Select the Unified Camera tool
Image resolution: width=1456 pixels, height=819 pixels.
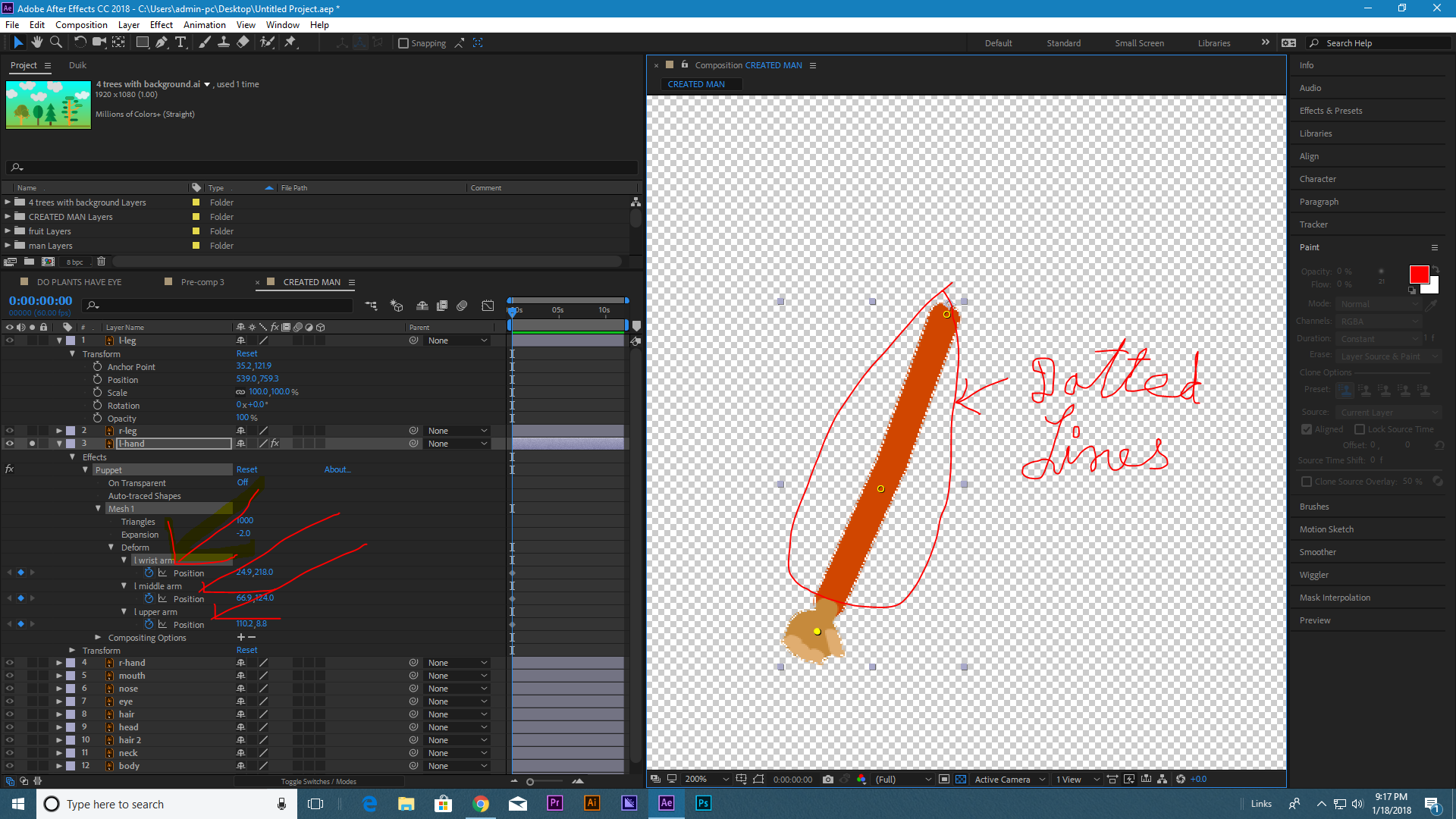pyautogui.click(x=99, y=42)
